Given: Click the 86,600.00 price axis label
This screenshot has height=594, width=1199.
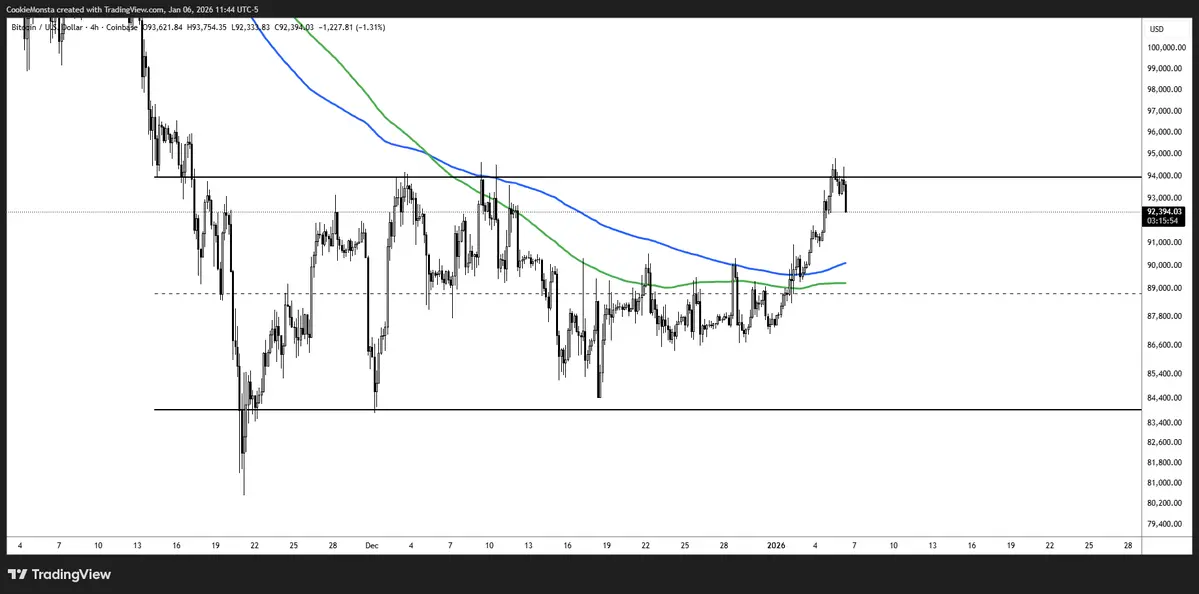Looking at the screenshot, I should [x=1166, y=346].
